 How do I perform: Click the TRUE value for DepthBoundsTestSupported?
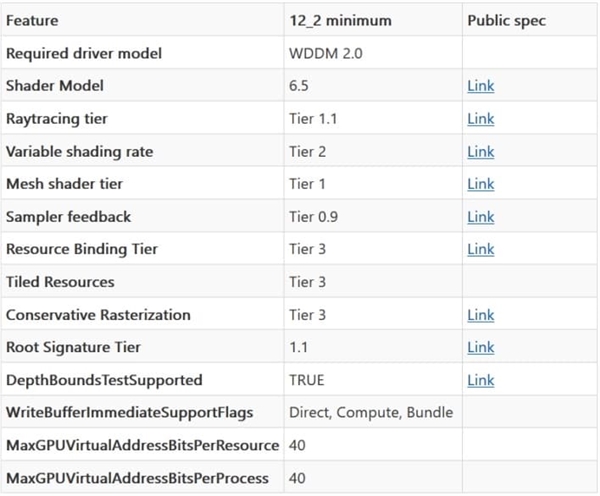[307, 380]
